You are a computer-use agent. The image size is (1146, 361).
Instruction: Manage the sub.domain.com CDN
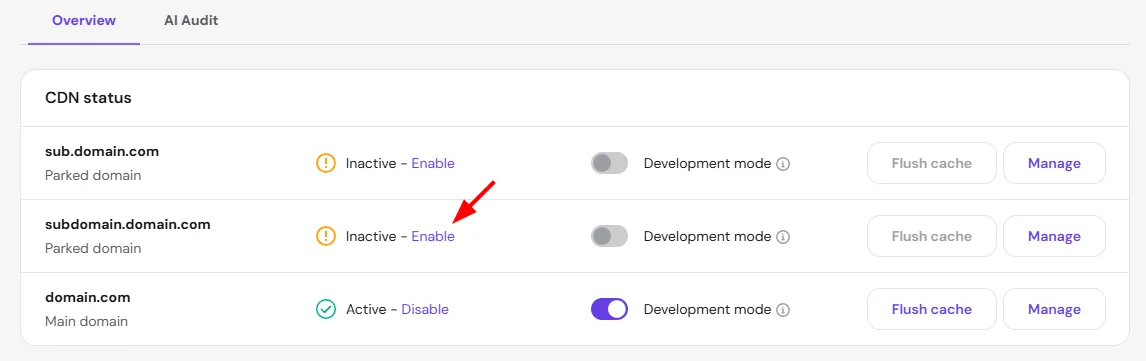click(1055, 163)
